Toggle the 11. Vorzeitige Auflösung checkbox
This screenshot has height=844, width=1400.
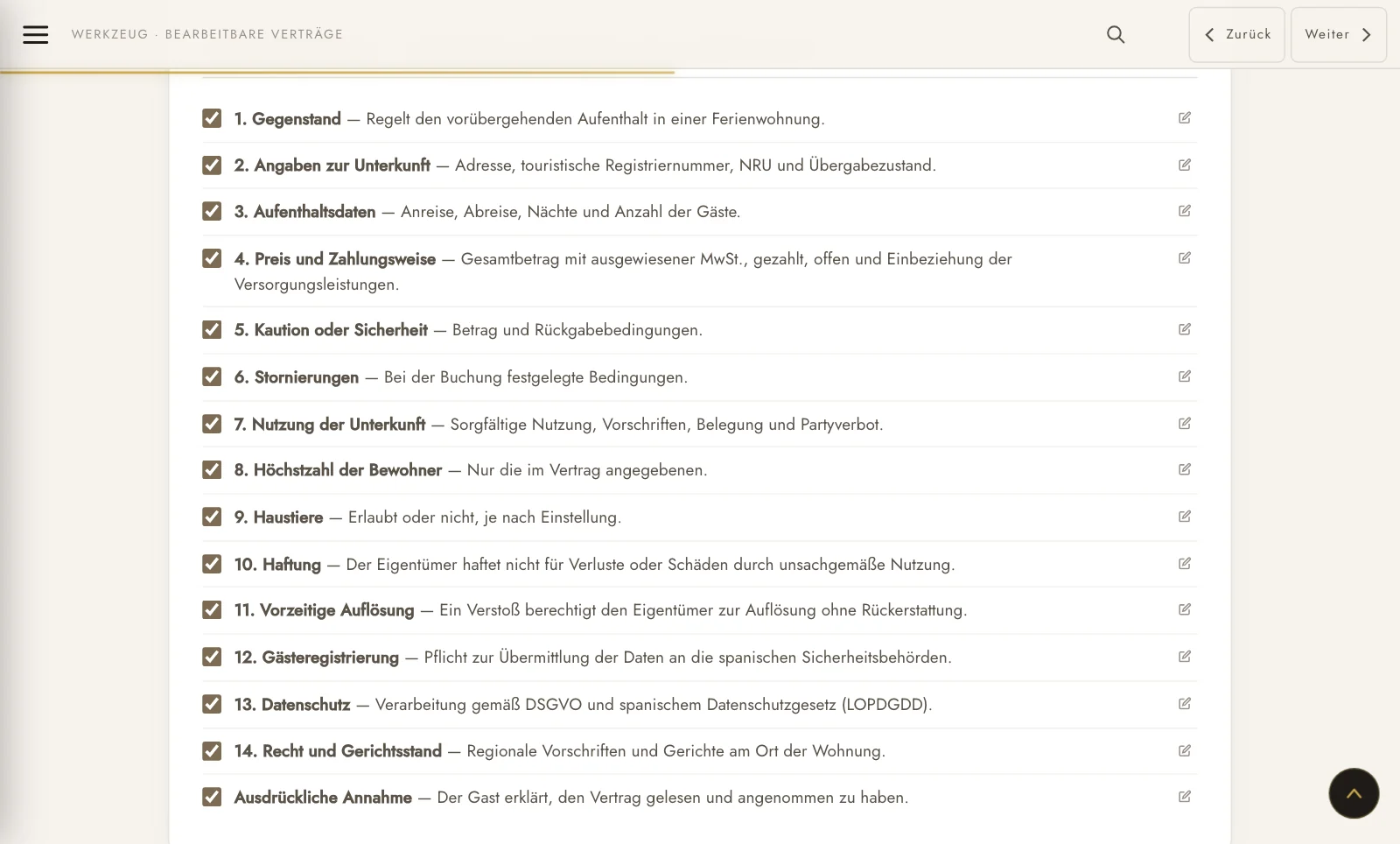(212, 609)
